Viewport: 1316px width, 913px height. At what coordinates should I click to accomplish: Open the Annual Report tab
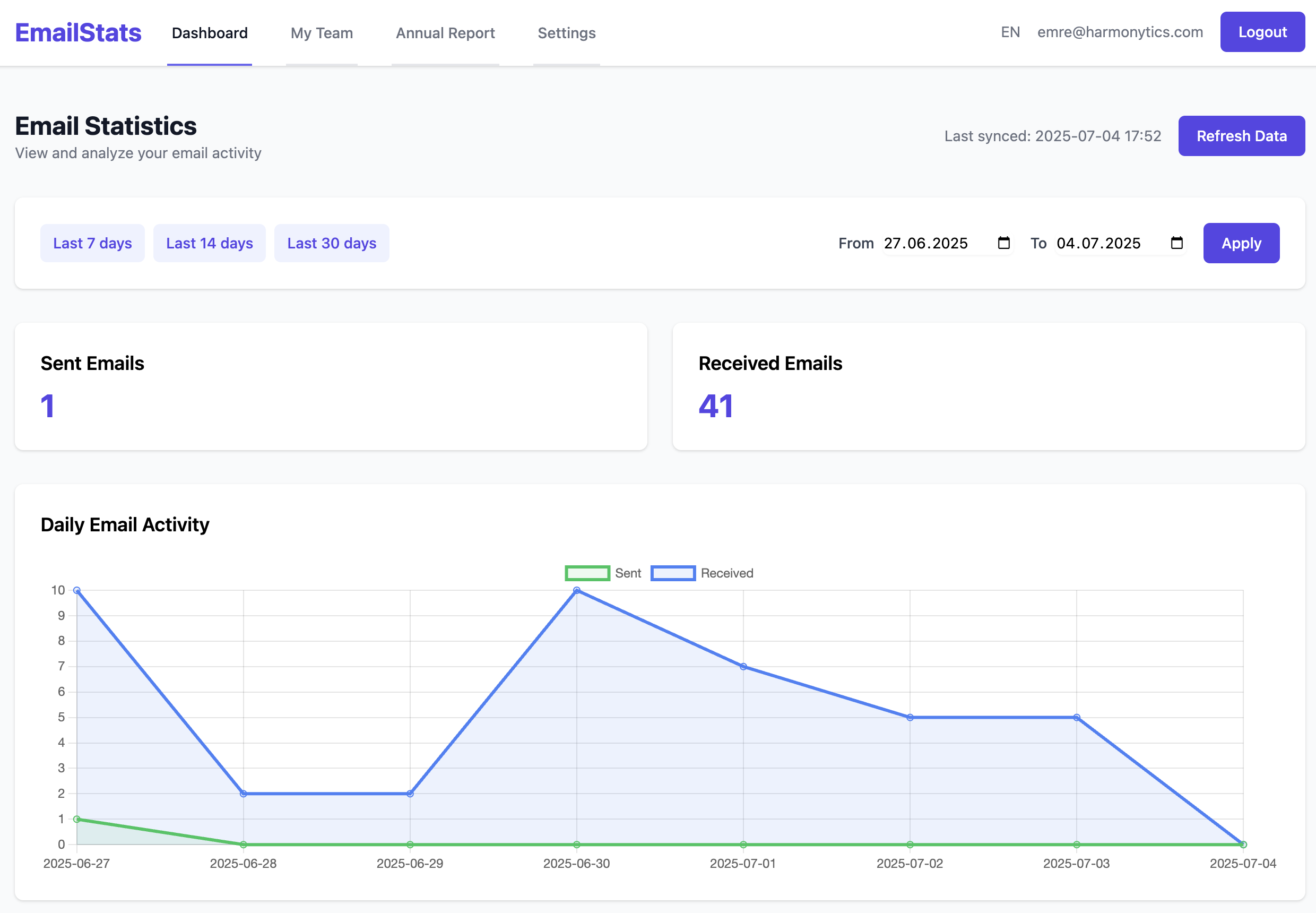[x=445, y=33]
